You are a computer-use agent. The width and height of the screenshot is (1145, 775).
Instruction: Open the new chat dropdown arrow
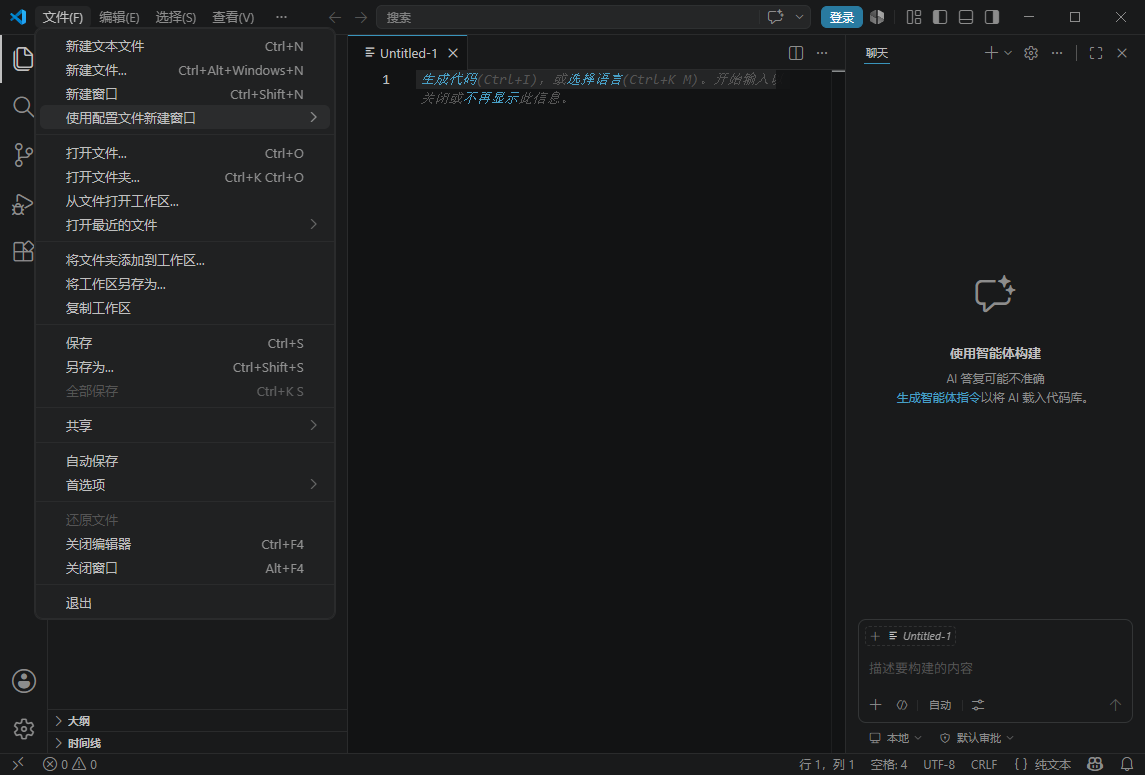tap(1008, 53)
